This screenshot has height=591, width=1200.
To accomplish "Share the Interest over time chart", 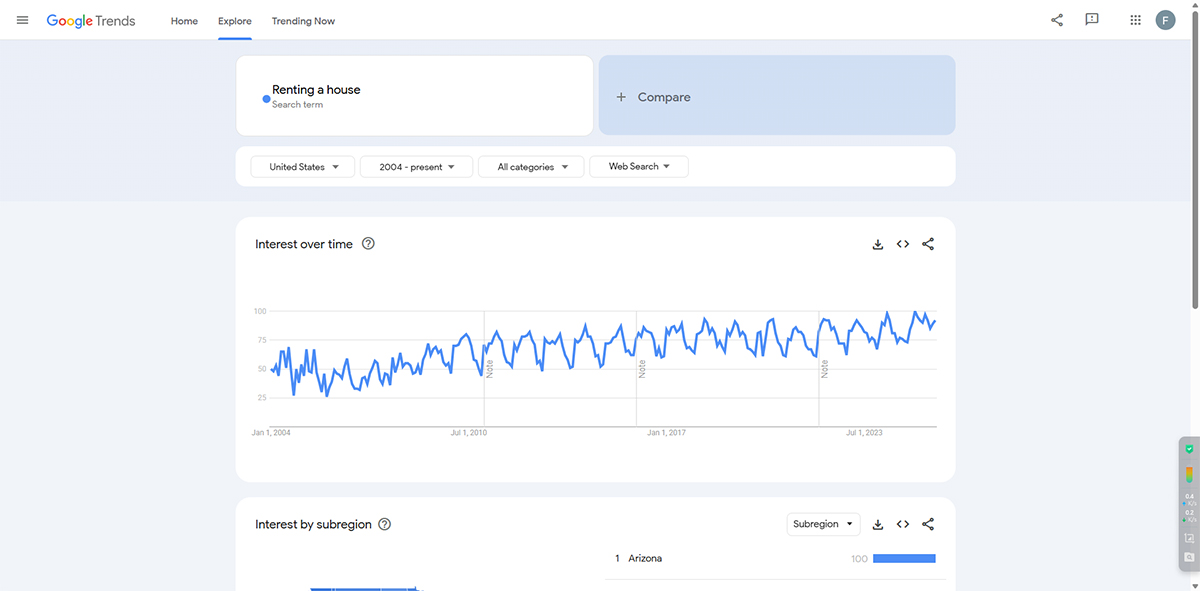I will pyautogui.click(x=928, y=244).
